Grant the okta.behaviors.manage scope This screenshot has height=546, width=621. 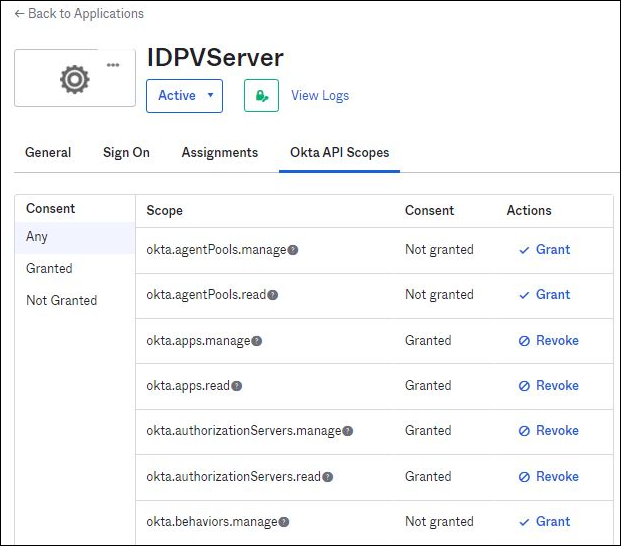click(545, 522)
